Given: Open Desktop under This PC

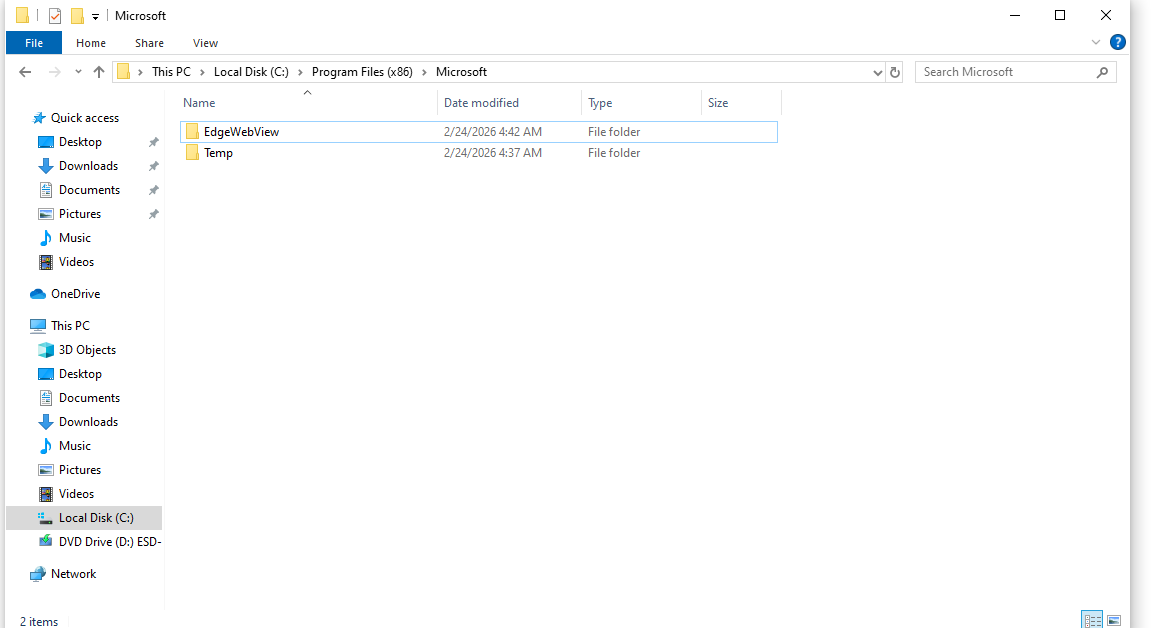Looking at the screenshot, I should (80, 374).
